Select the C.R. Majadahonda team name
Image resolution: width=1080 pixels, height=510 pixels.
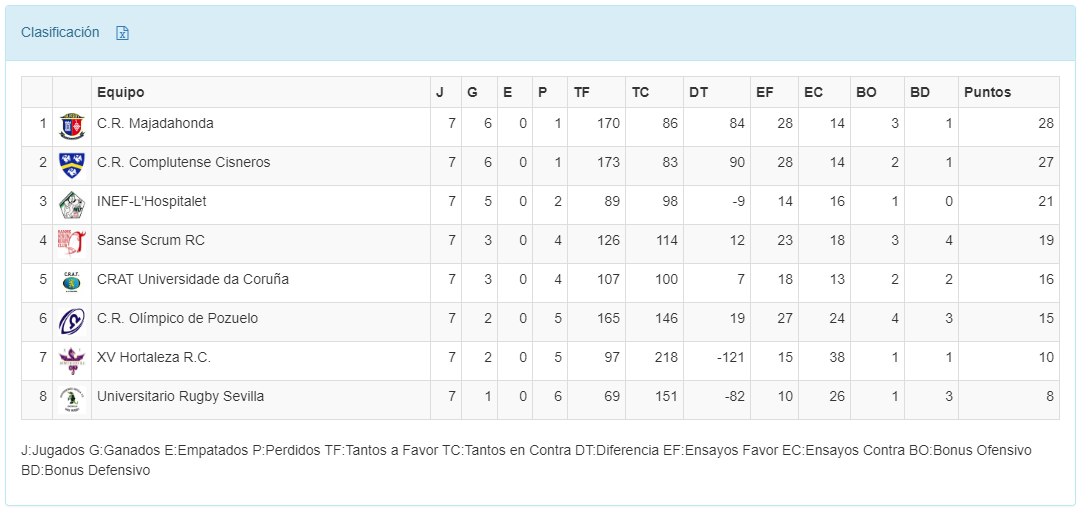coord(155,123)
